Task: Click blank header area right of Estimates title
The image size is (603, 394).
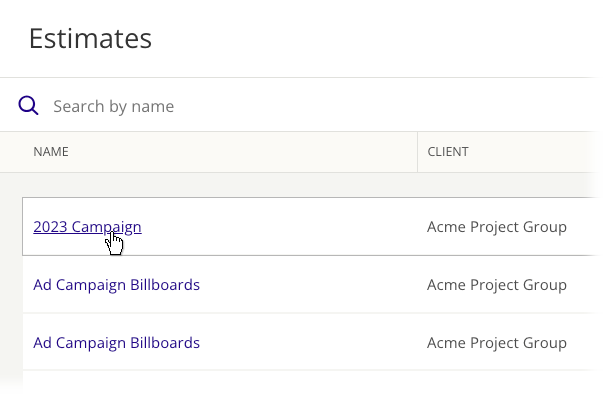Action: click(377, 38)
